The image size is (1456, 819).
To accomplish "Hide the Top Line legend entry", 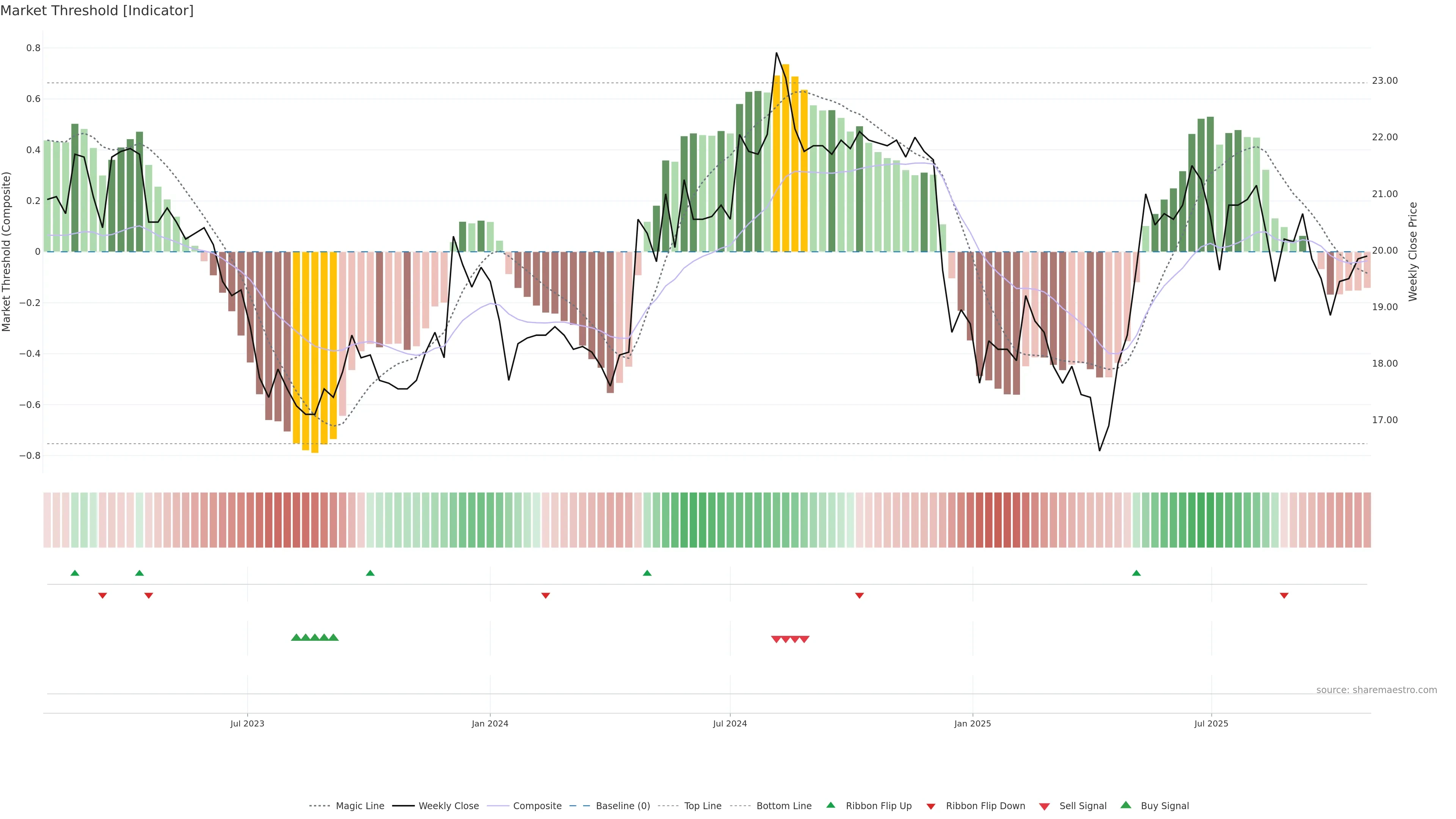I will point(703,806).
